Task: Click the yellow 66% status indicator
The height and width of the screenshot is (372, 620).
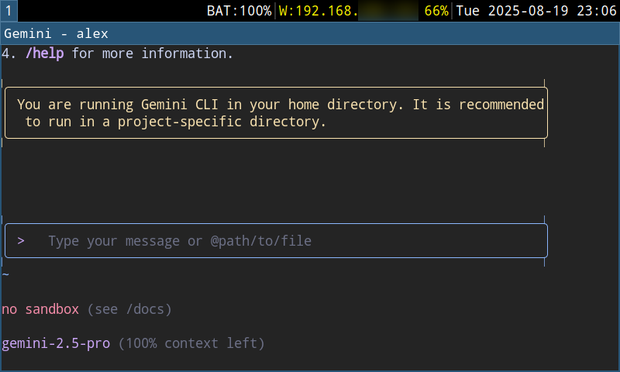Action: coord(436,11)
